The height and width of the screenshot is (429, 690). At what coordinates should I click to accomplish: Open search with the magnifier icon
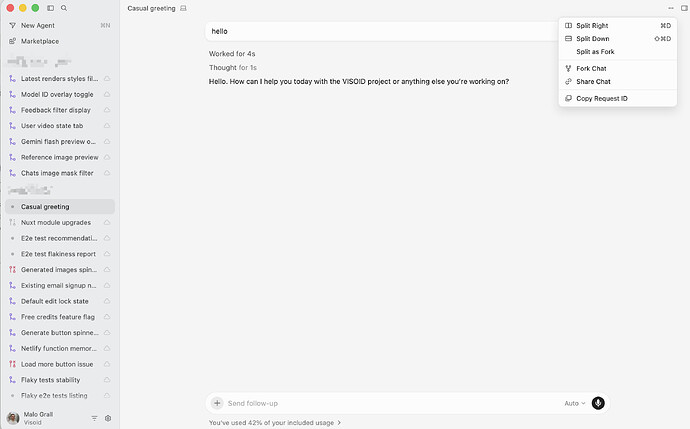64,8
